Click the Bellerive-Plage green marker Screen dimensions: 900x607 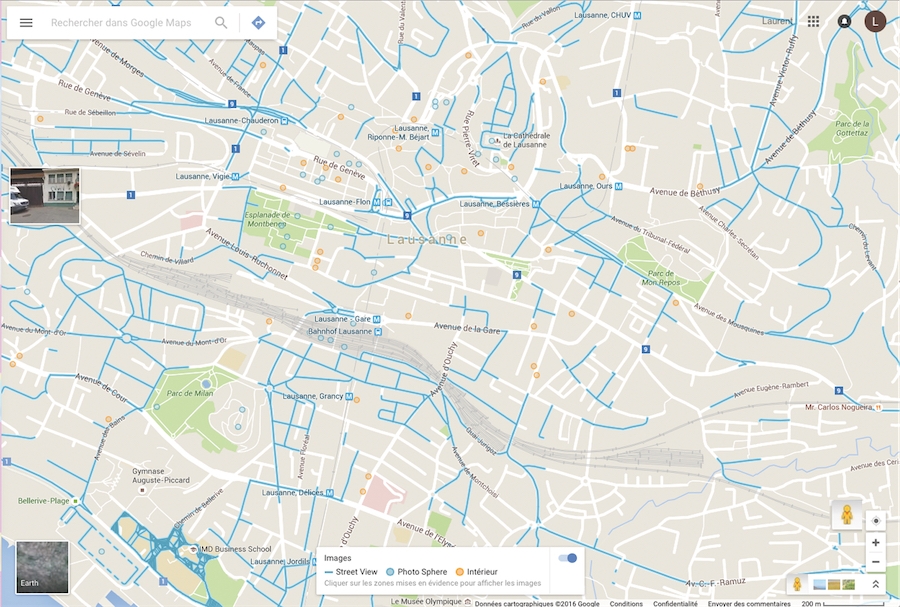pyautogui.click(x=75, y=501)
